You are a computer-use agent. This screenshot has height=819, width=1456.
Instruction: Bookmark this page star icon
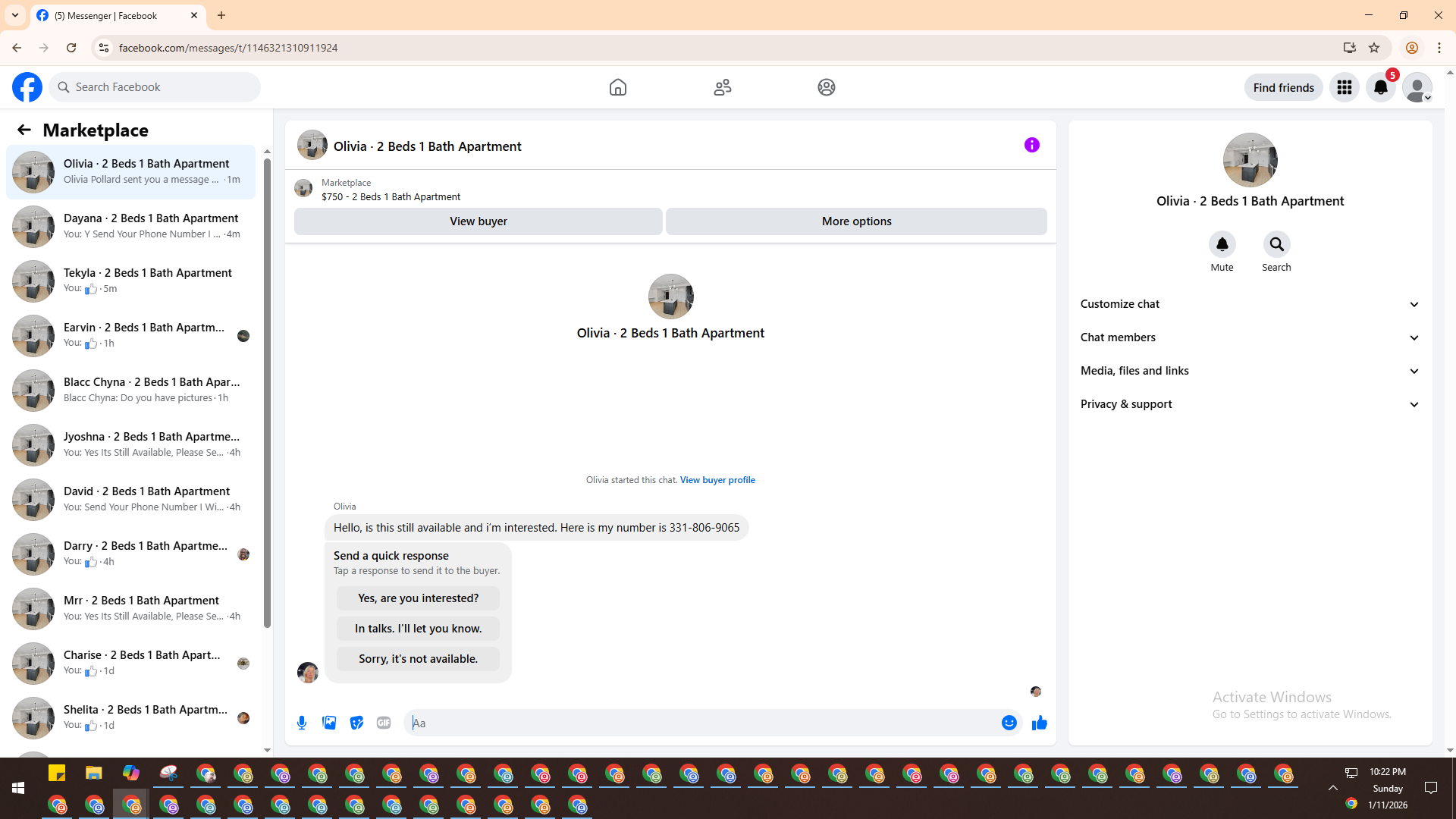1374,48
